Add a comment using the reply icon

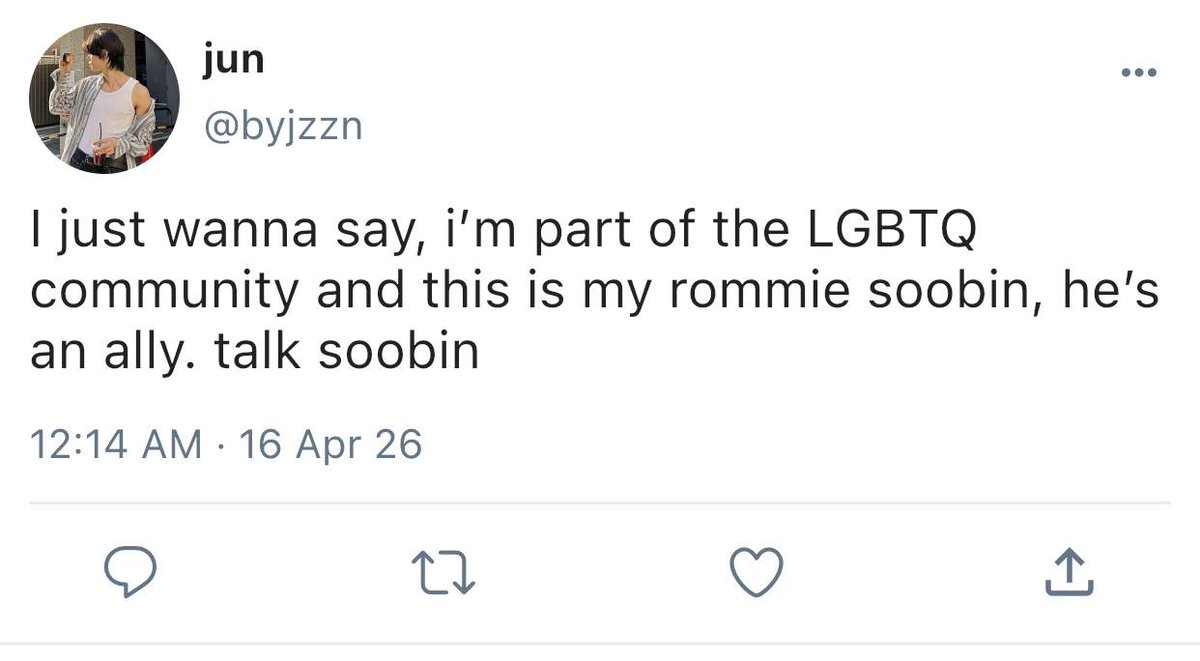[x=130, y=572]
